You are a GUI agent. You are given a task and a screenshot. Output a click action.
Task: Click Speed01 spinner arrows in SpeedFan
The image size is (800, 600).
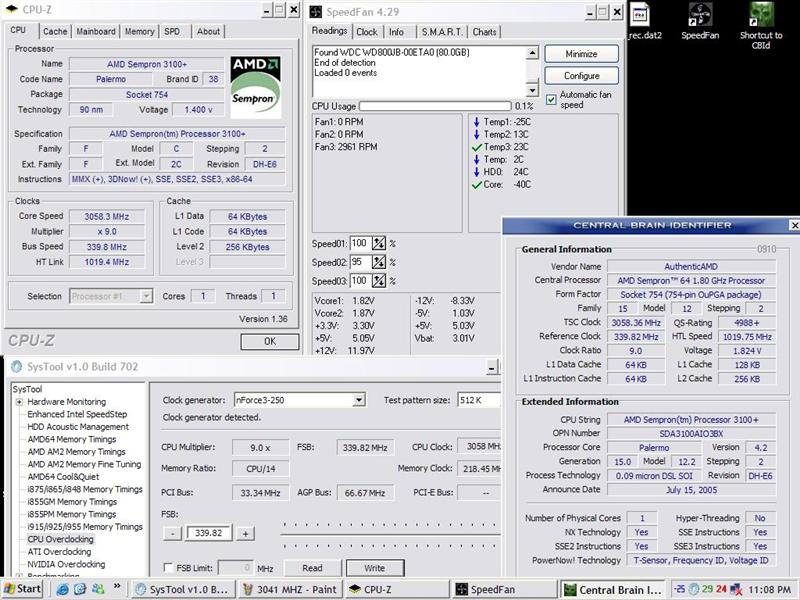379,243
